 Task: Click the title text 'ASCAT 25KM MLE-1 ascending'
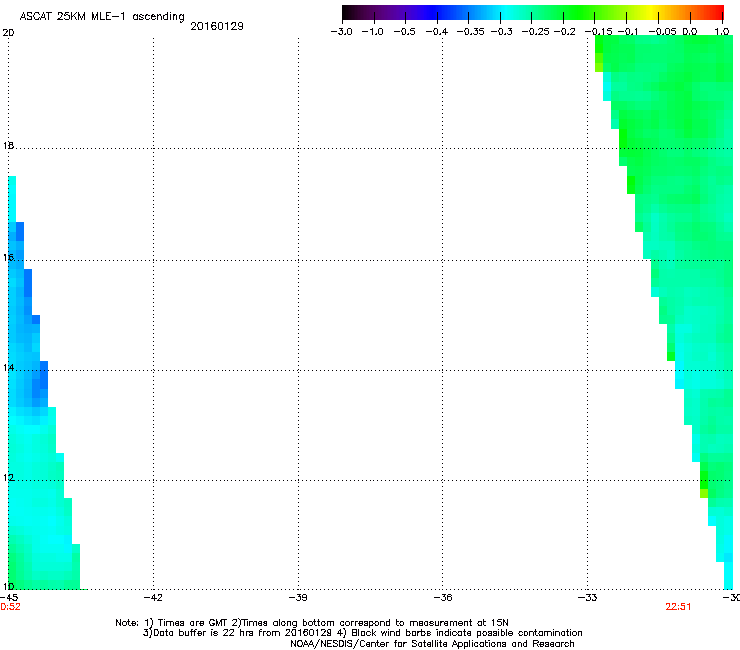click(x=102, y=17)
